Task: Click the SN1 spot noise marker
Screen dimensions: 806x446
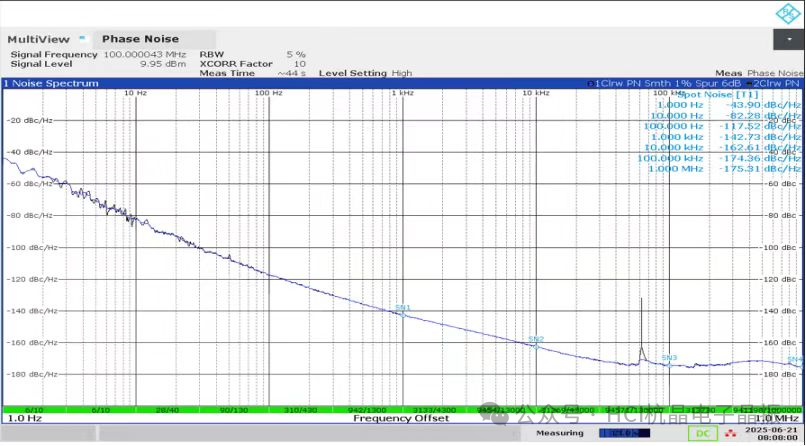Action: 403,309
